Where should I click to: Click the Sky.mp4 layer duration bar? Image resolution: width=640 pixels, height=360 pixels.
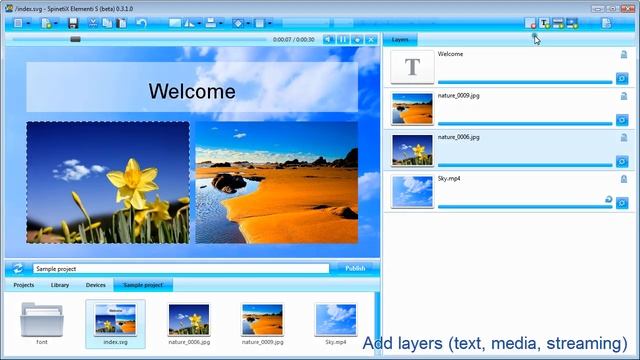pos(525,207)
